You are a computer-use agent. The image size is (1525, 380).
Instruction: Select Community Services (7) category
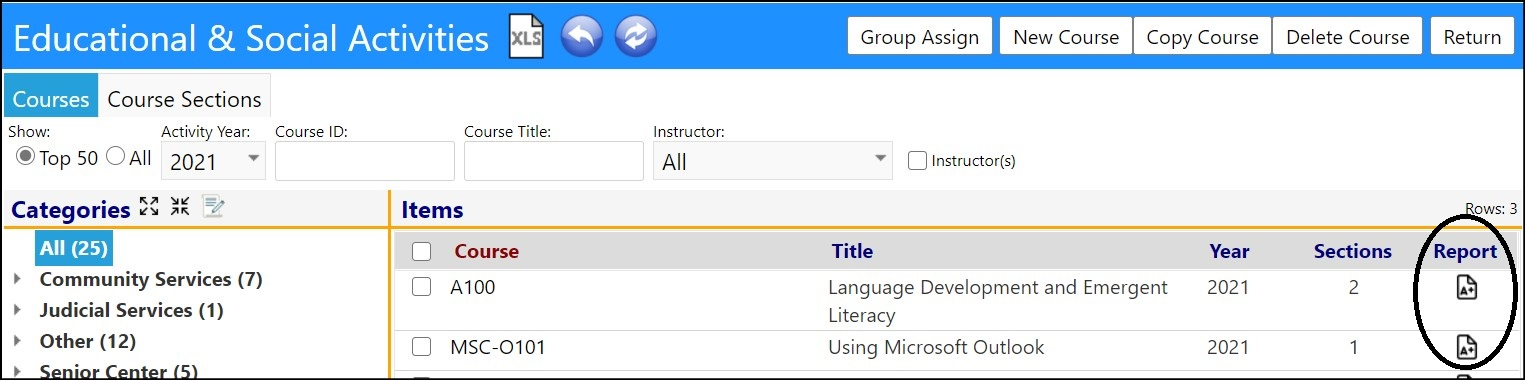click(x=151, y=280)
